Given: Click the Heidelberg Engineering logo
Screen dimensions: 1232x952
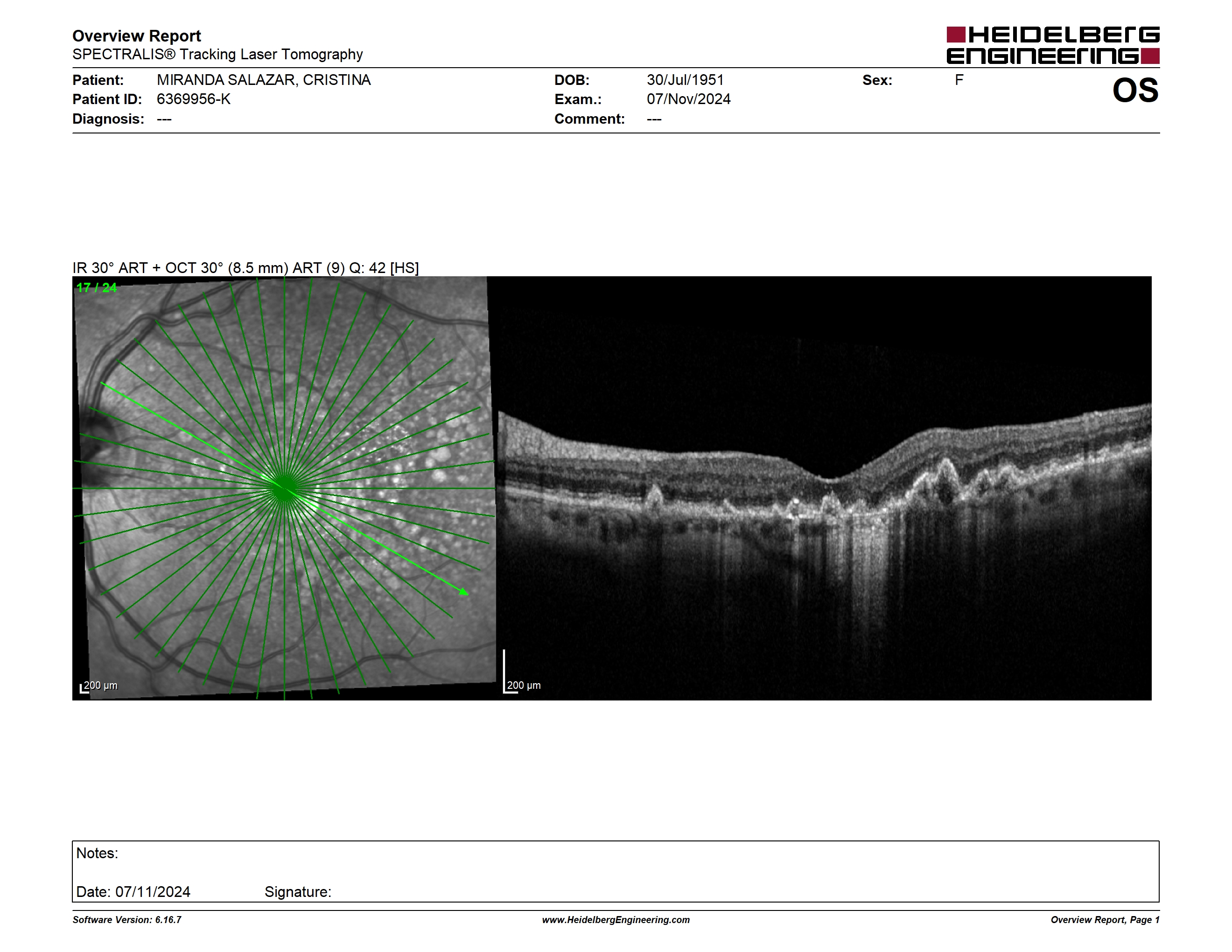Looking at the screenshot, I should (1053, 45).
